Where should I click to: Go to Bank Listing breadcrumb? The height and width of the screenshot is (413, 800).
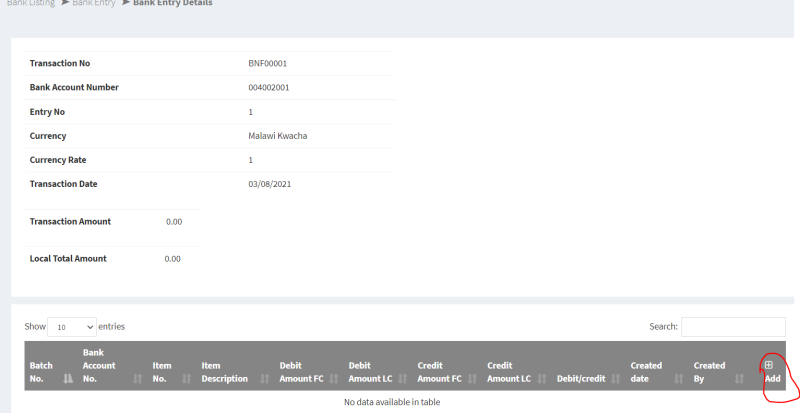pyautogui.click(x=27, y=3)
